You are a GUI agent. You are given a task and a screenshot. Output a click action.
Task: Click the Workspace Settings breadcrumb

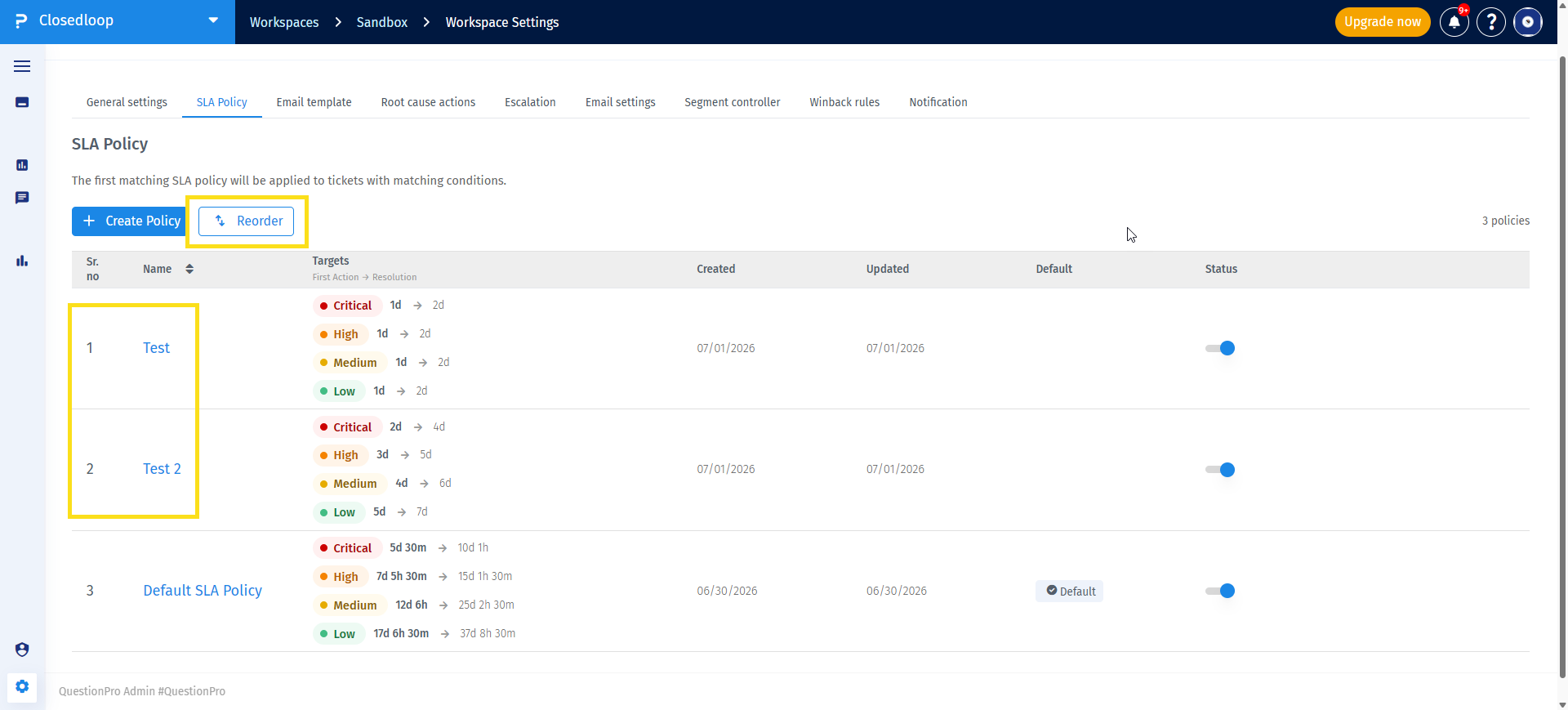502,22
